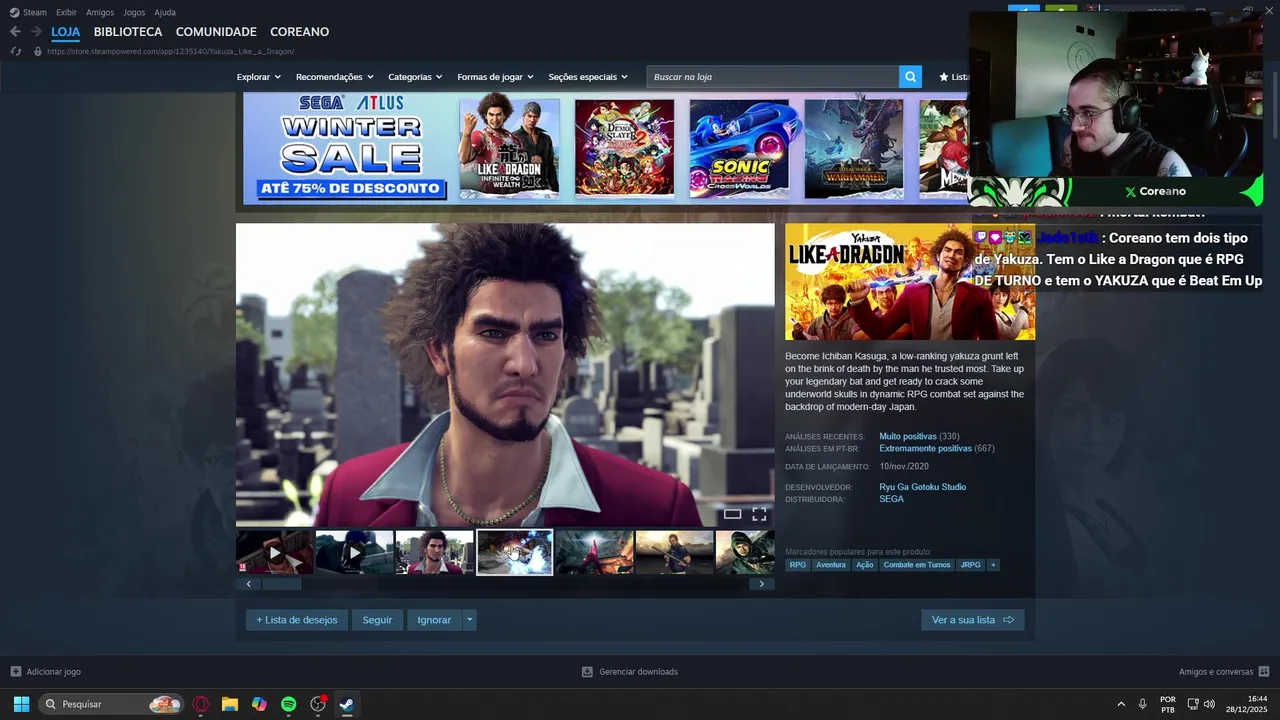Viewport: 1280px width, 720px height.
Task: Click the Seguir button
Action: 377,620
